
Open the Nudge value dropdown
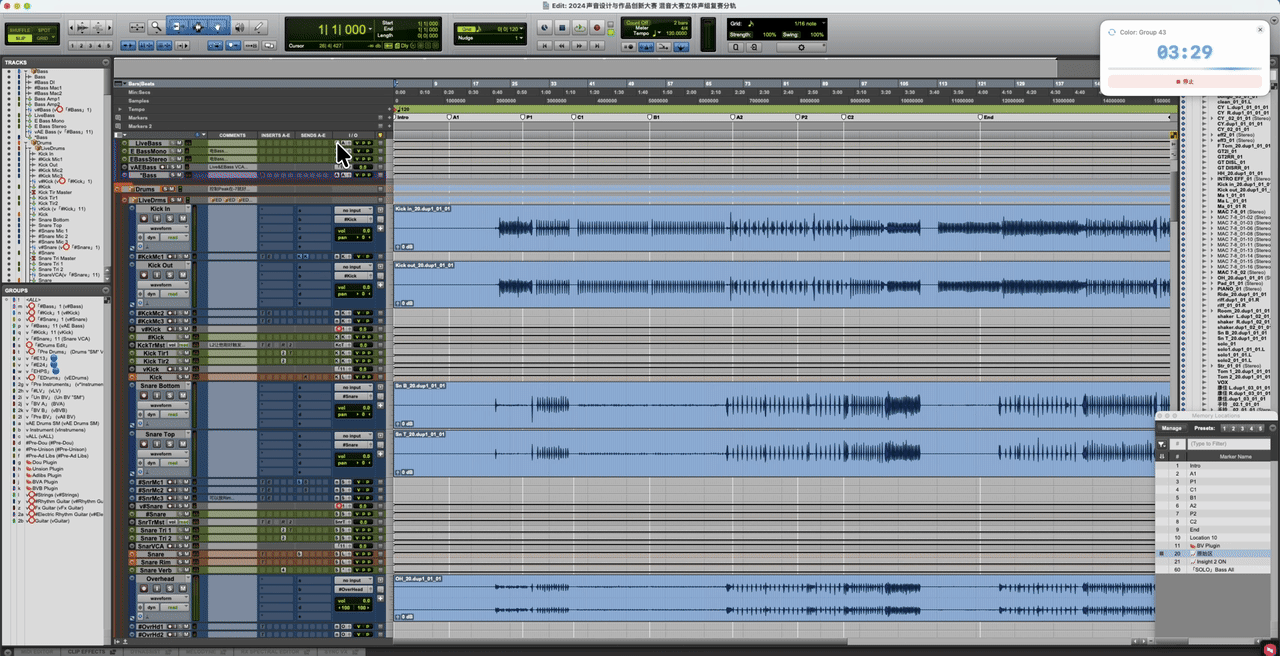519,38
